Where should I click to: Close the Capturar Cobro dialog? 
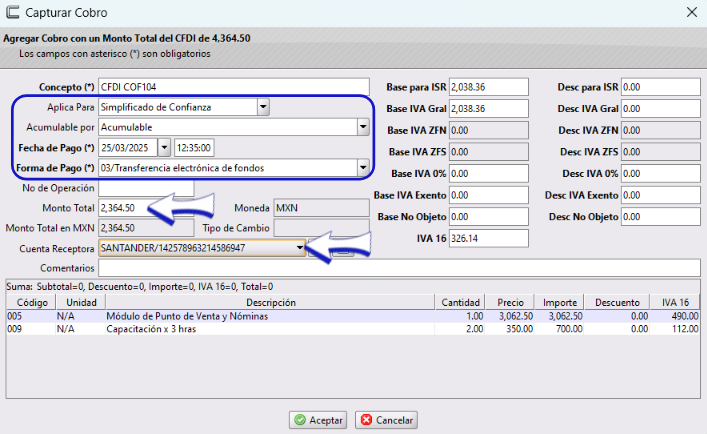pos(692,12)
